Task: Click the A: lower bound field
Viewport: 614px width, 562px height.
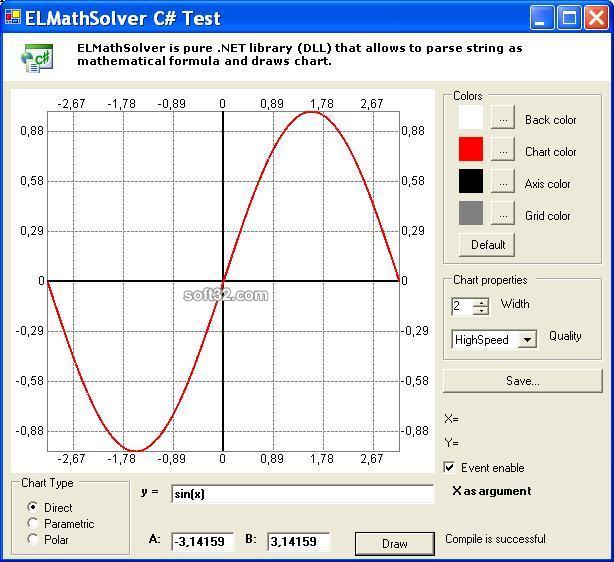Action: coord(202,542)
